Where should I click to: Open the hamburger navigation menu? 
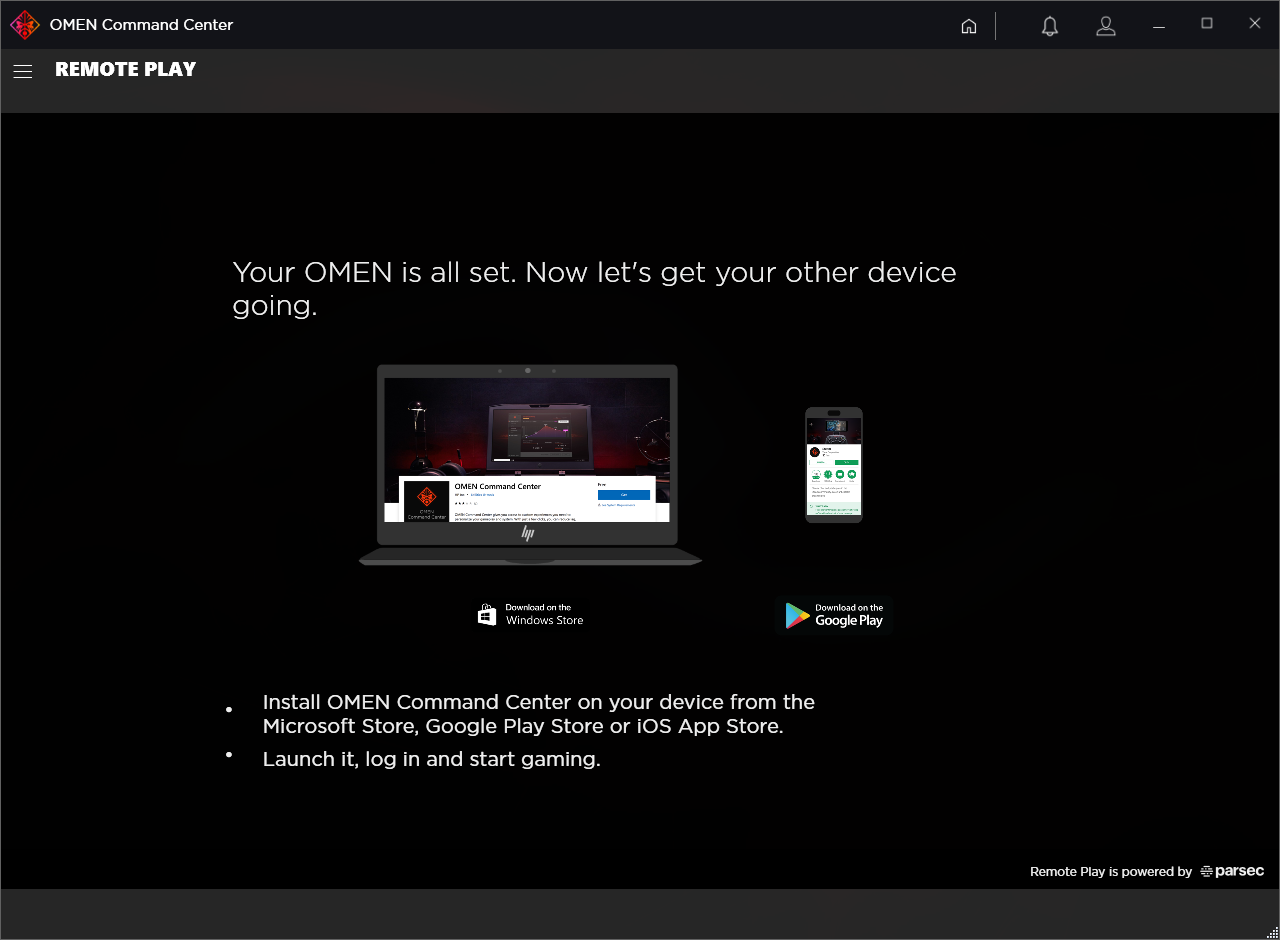[x=23, y=71]
